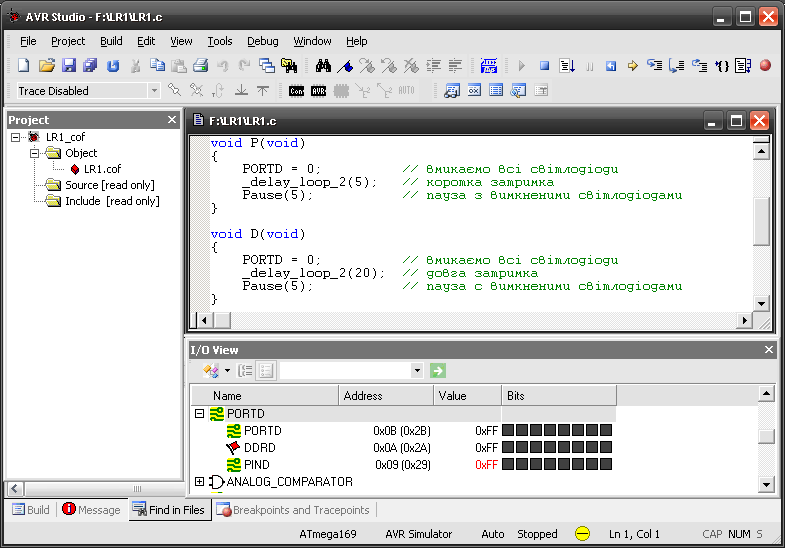This screenshot has height=548, width=785.
Task: Click the Run icon with down arrow
Action: pyautogui.click(x=567, y=66)
